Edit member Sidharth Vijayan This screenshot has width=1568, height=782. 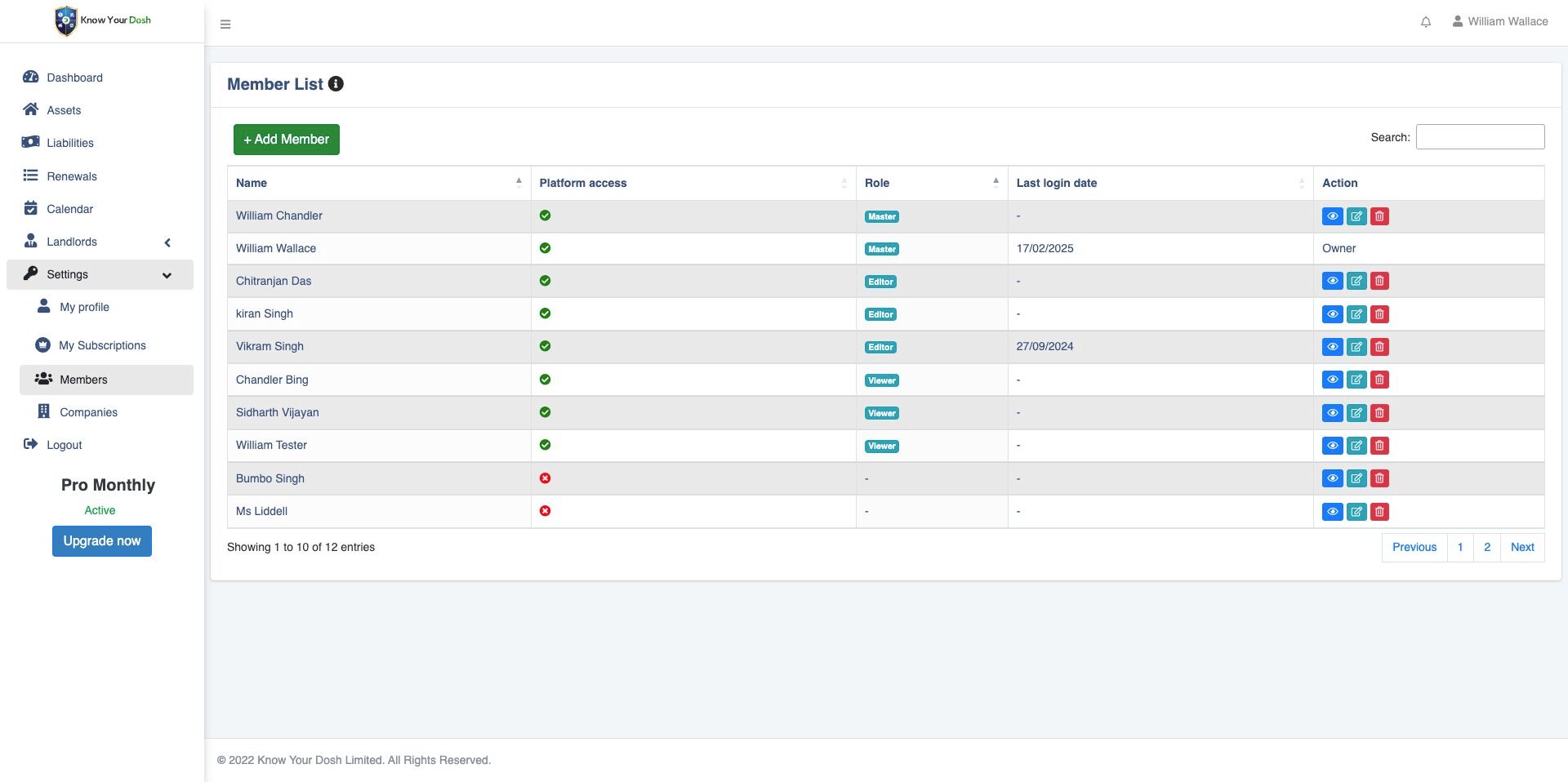point(1356,413)
